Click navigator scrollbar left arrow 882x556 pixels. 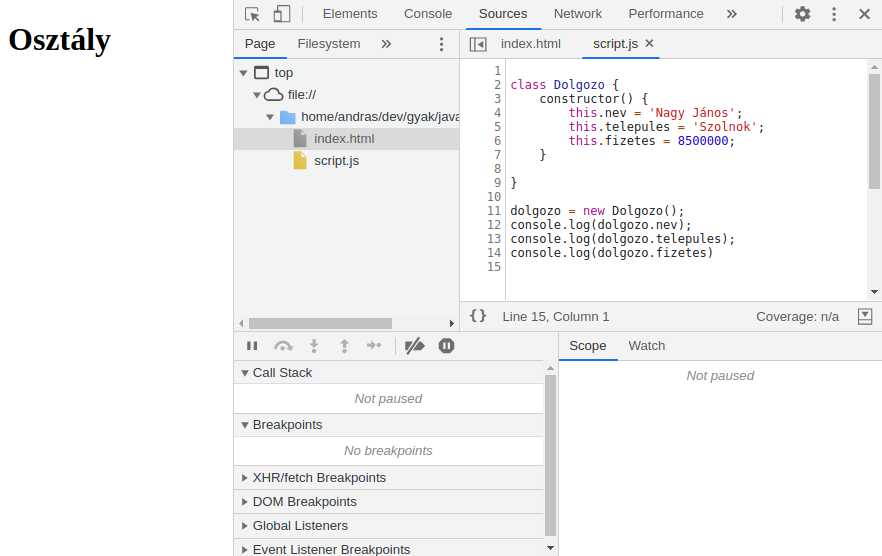241,324
